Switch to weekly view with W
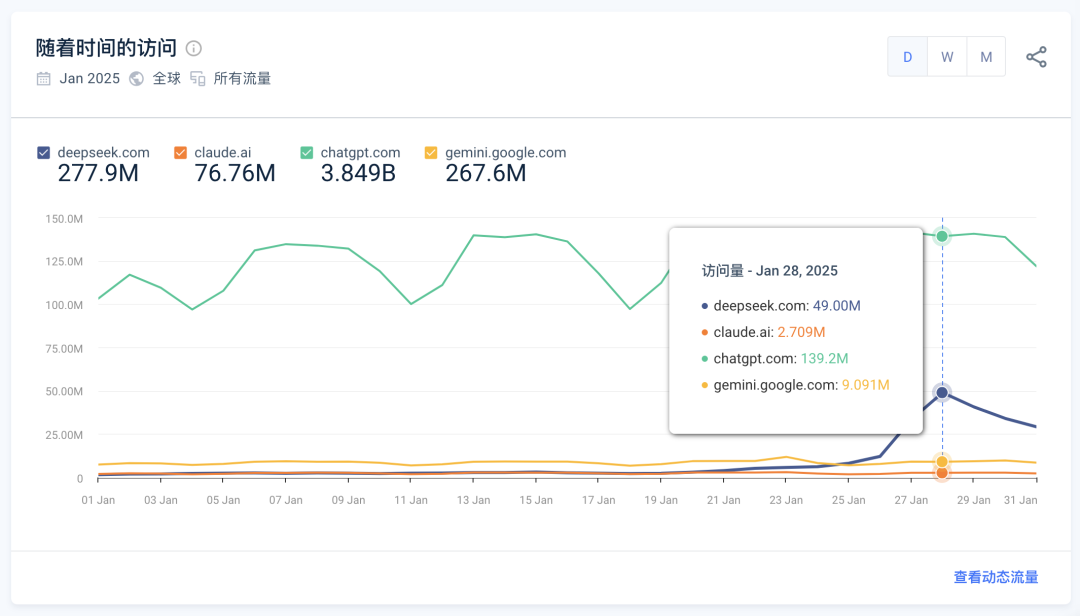1080x616 pixels. click(947, 57)
